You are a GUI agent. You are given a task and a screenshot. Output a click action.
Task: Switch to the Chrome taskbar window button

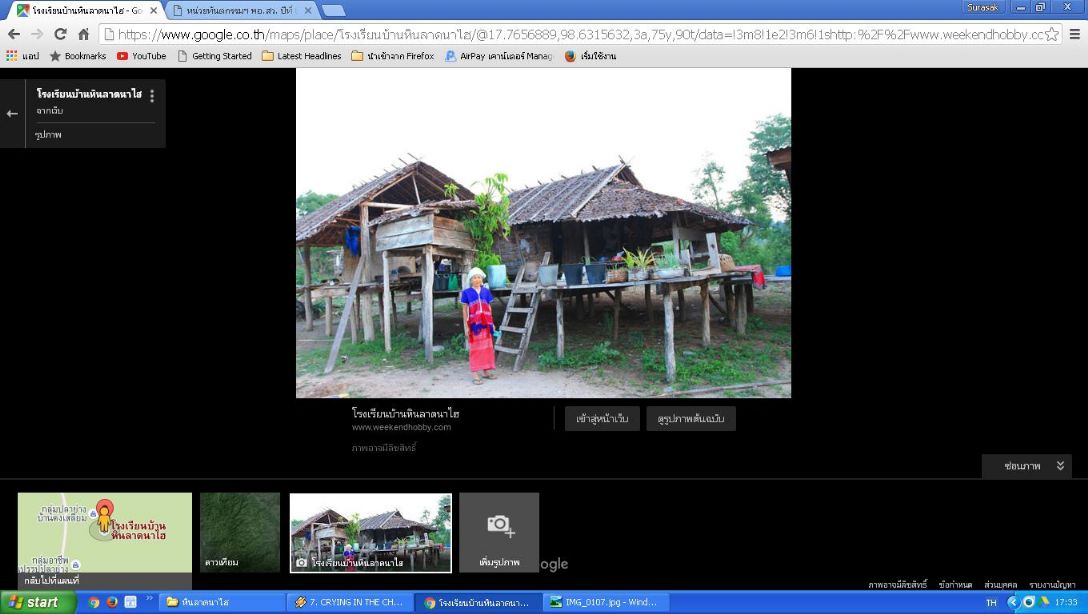tap(478, 602)
